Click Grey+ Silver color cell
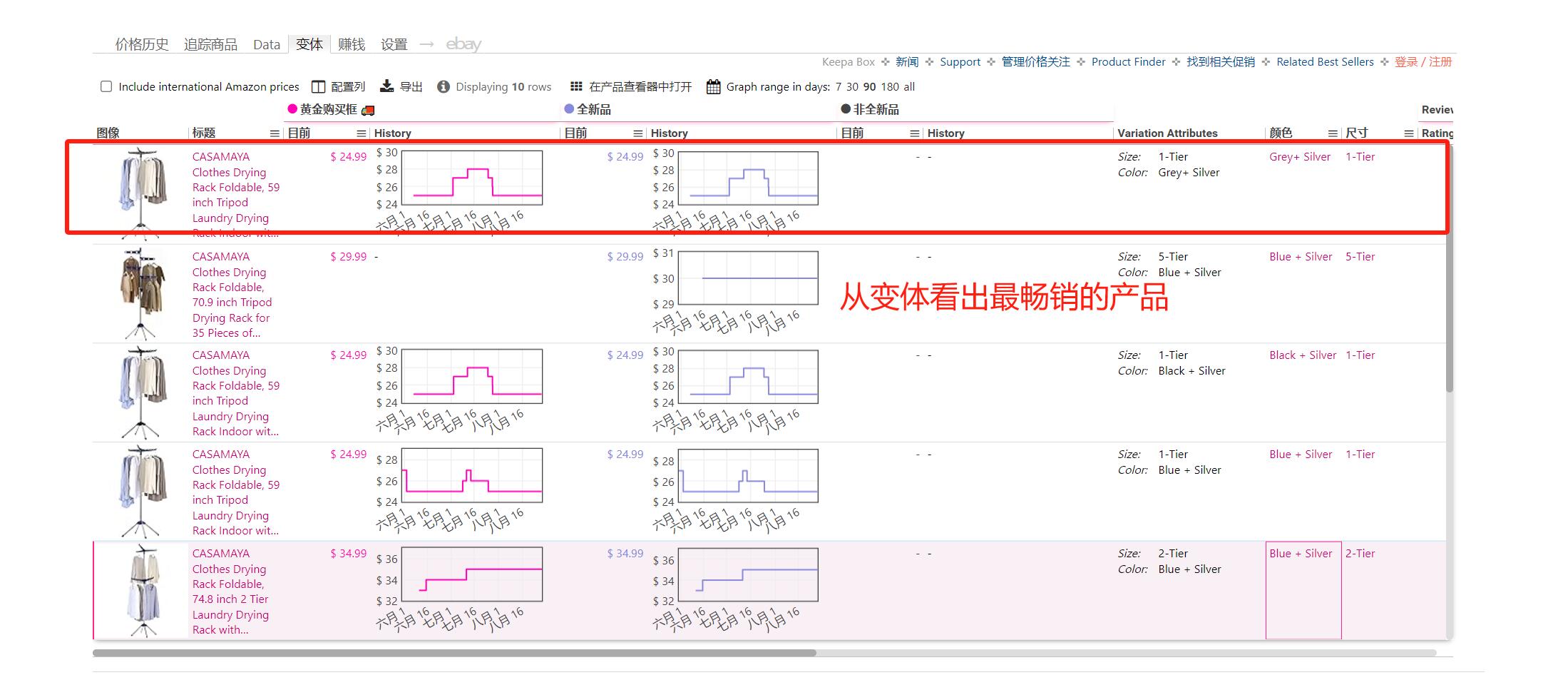1568x680 pixels. coord(1300,157)
